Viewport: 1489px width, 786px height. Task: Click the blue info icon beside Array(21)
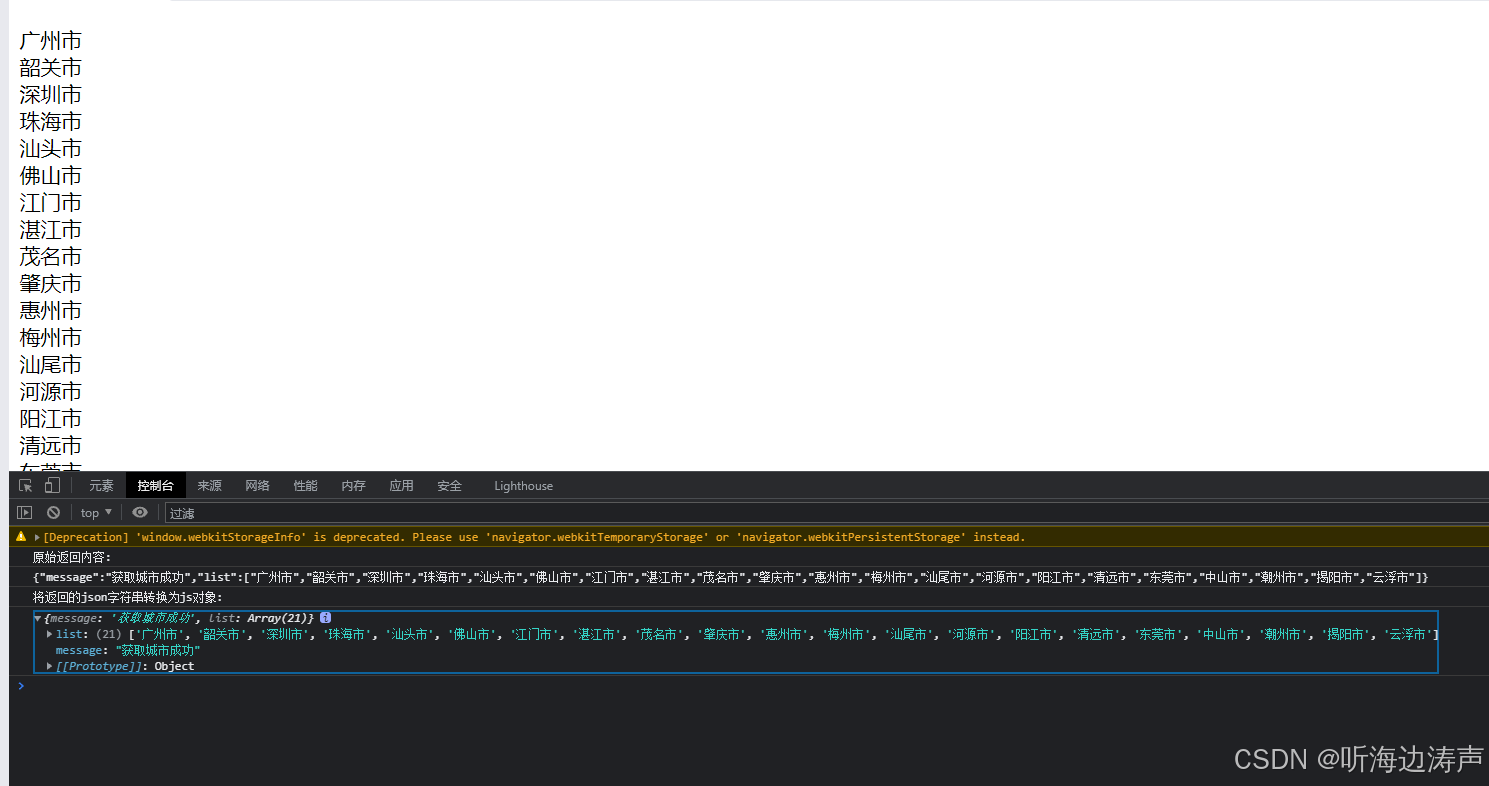325,618
